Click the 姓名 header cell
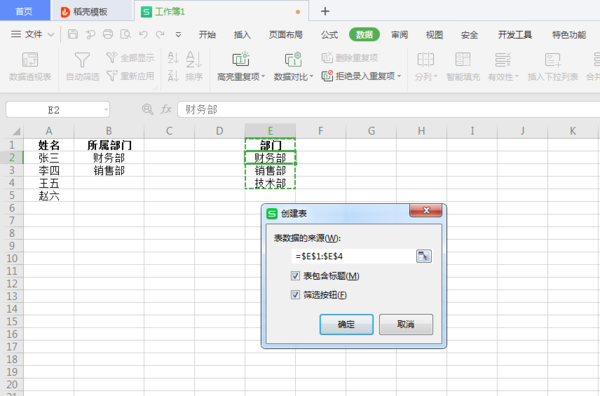This screenshot has height=396, width=600. tap(49, 145)
